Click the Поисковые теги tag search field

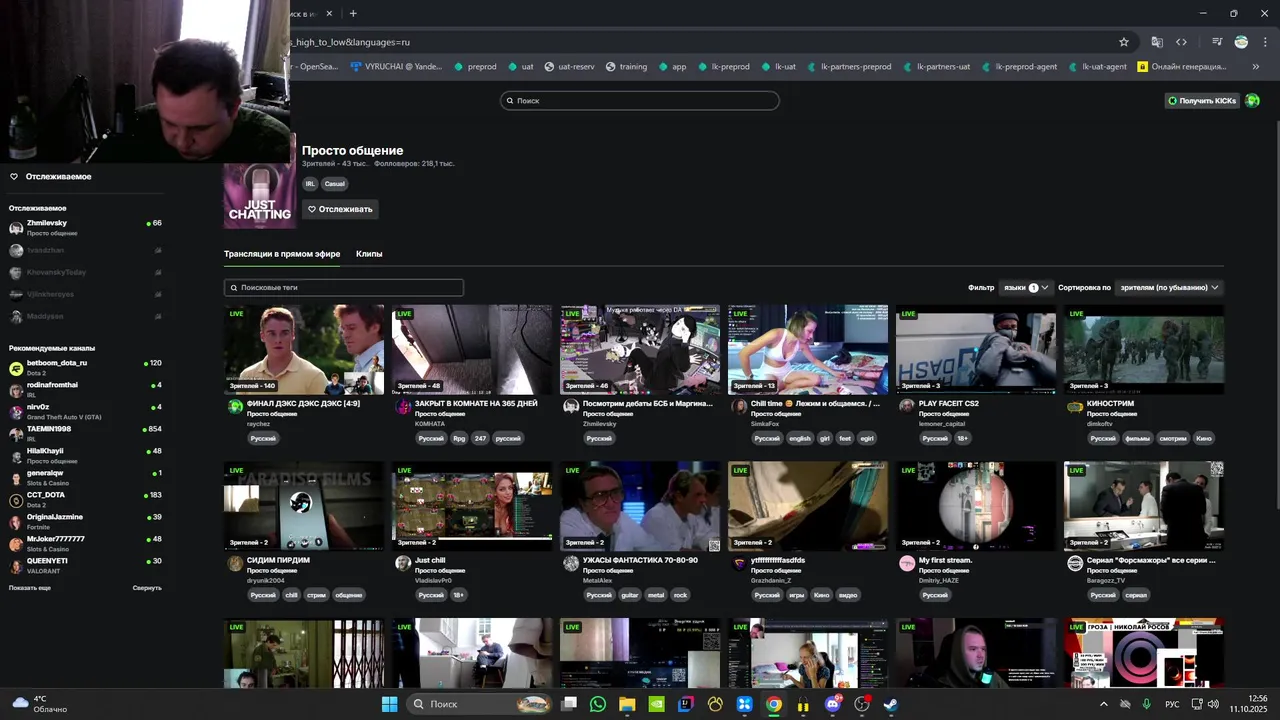344,287
